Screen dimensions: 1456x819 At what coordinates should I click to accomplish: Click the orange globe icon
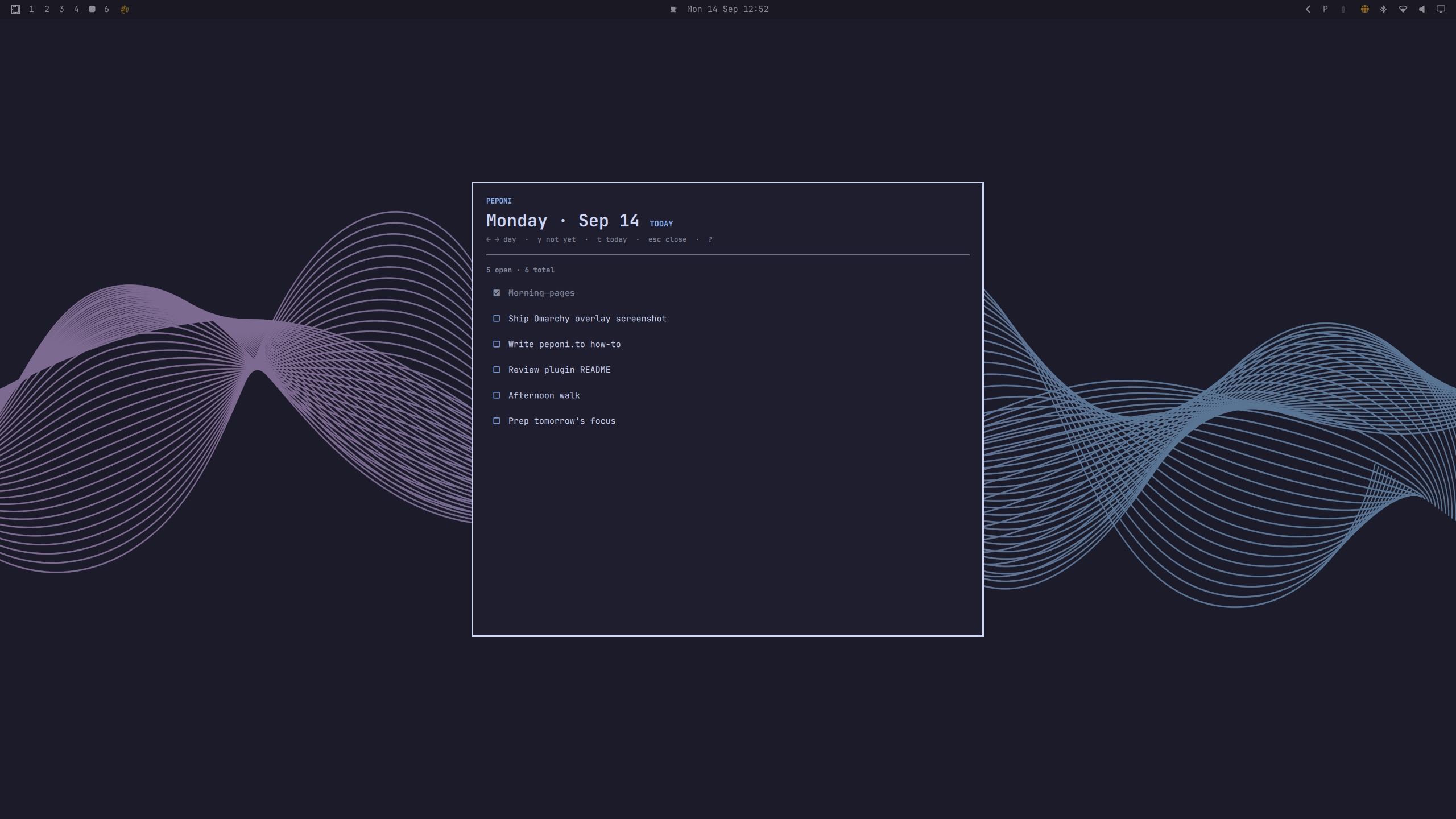(1364, 9)
